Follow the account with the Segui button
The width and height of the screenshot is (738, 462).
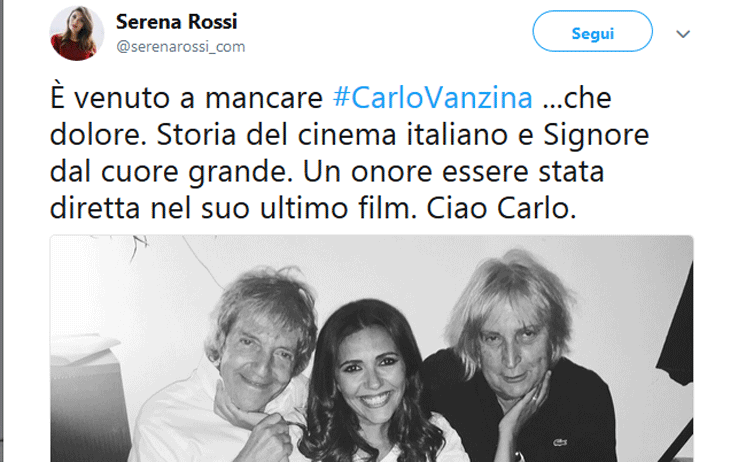click(593, 32)
